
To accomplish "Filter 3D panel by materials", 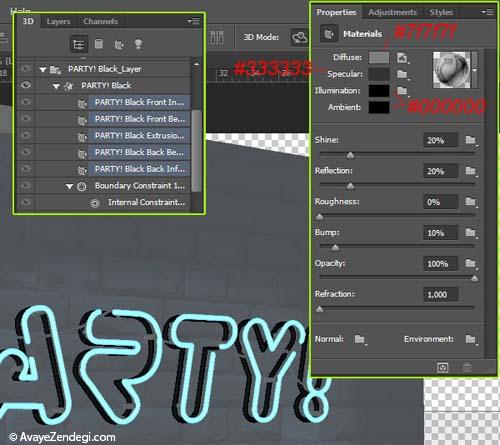I will pyautogui.click(x=119, y=44).
